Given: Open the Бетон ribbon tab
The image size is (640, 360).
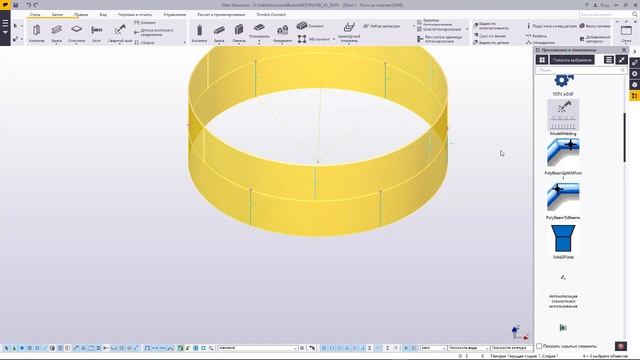Looking at the screenshot, I should pos(57,14).
